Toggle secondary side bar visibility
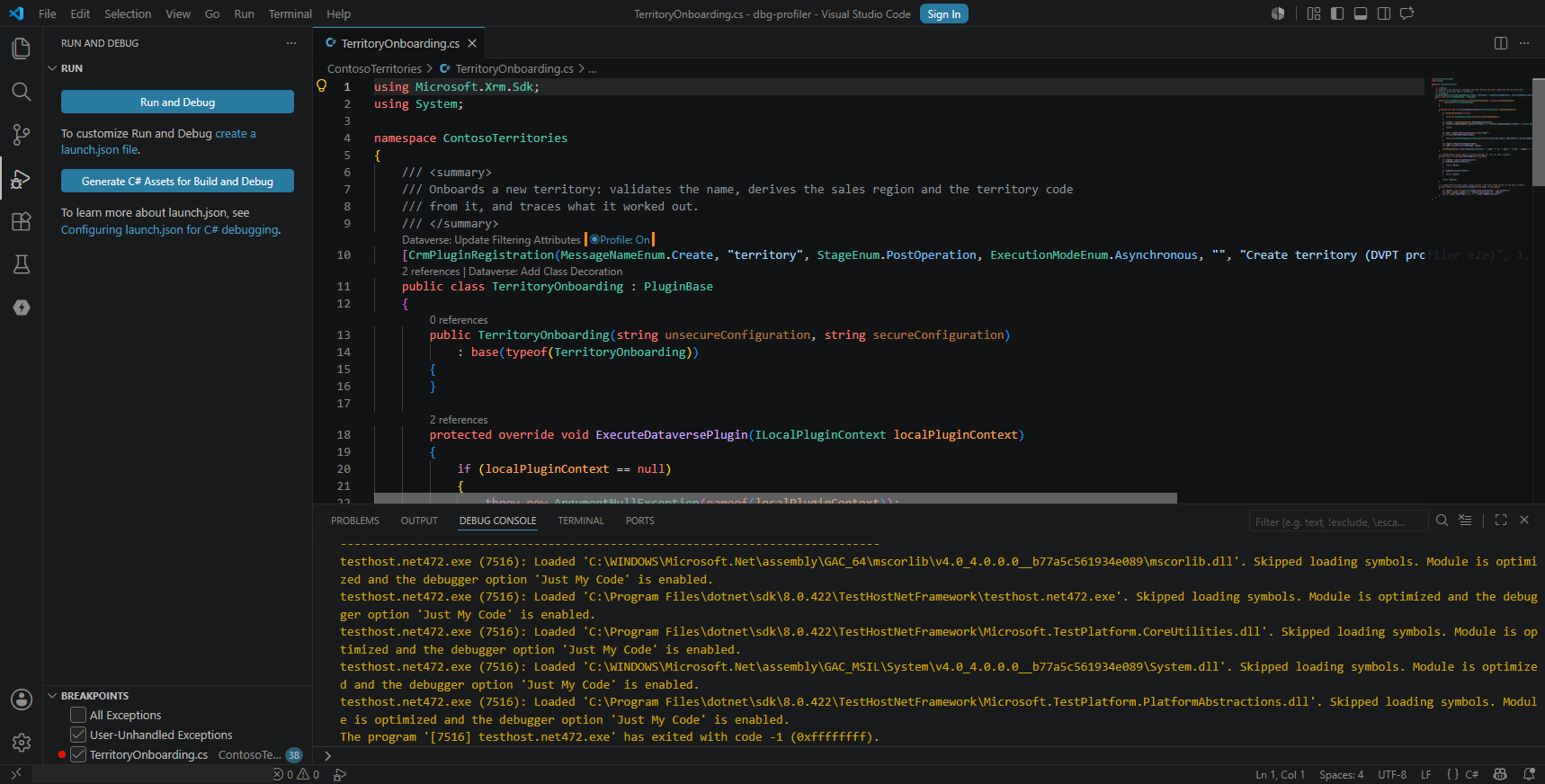The image size is (1545, 784). (1384, 13)
